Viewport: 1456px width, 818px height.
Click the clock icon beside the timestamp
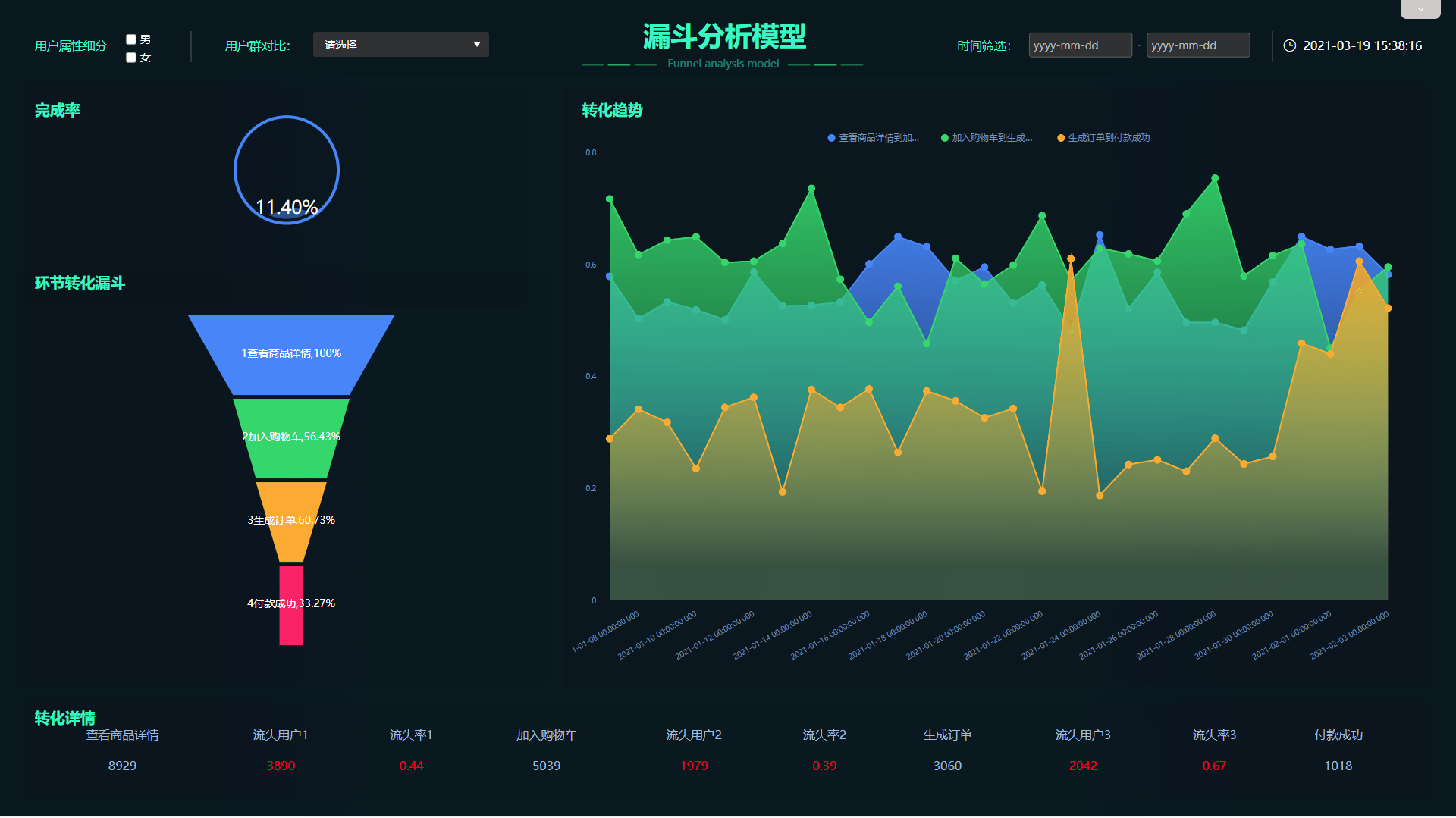1289,45
